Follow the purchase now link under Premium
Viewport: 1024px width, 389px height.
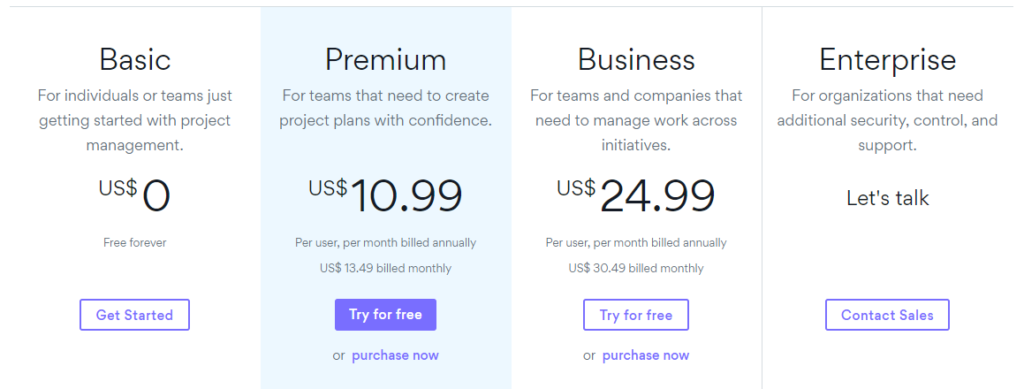tap(395, 355)
